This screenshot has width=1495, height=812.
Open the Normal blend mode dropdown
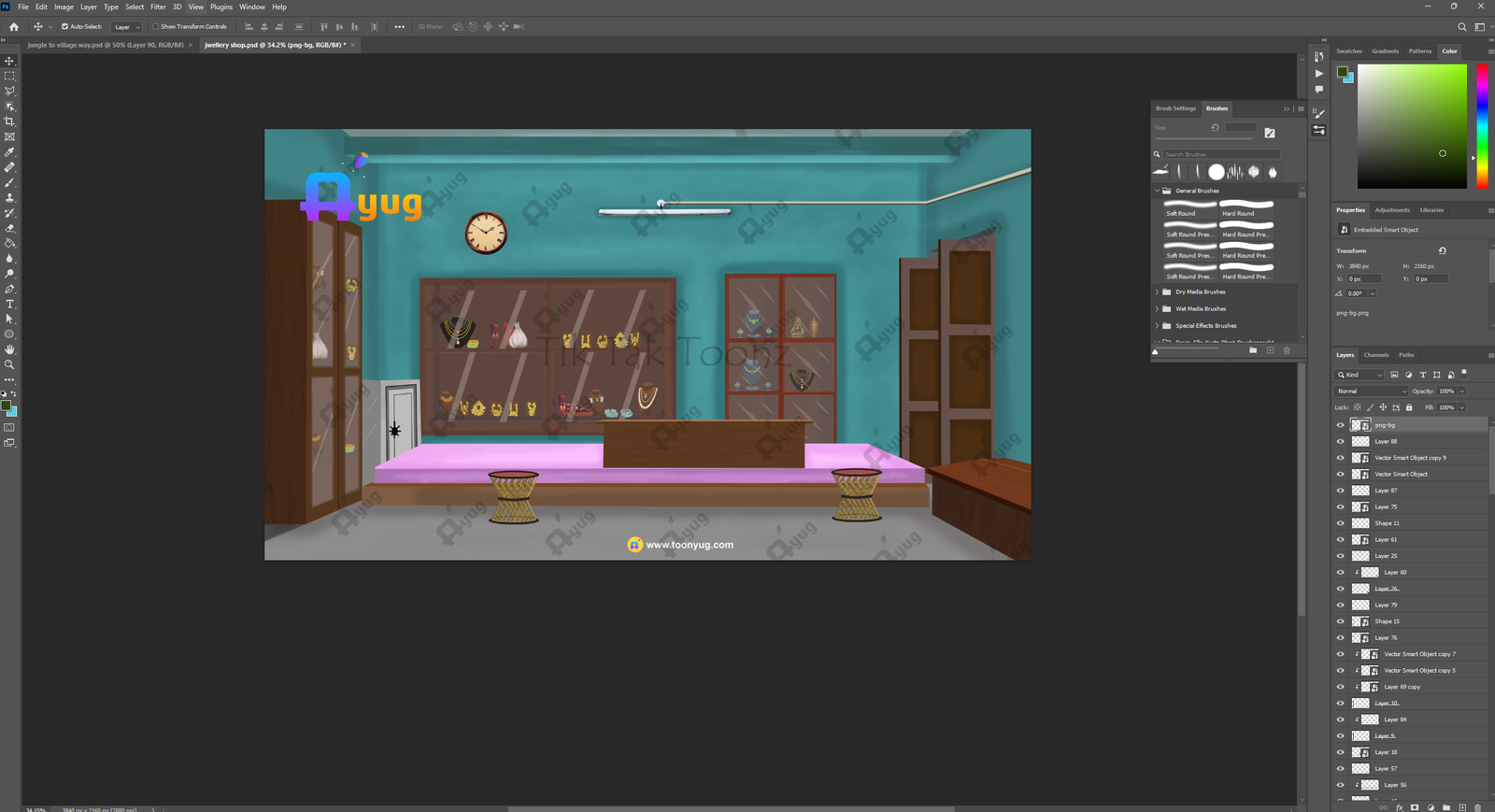coord(1371,392)
